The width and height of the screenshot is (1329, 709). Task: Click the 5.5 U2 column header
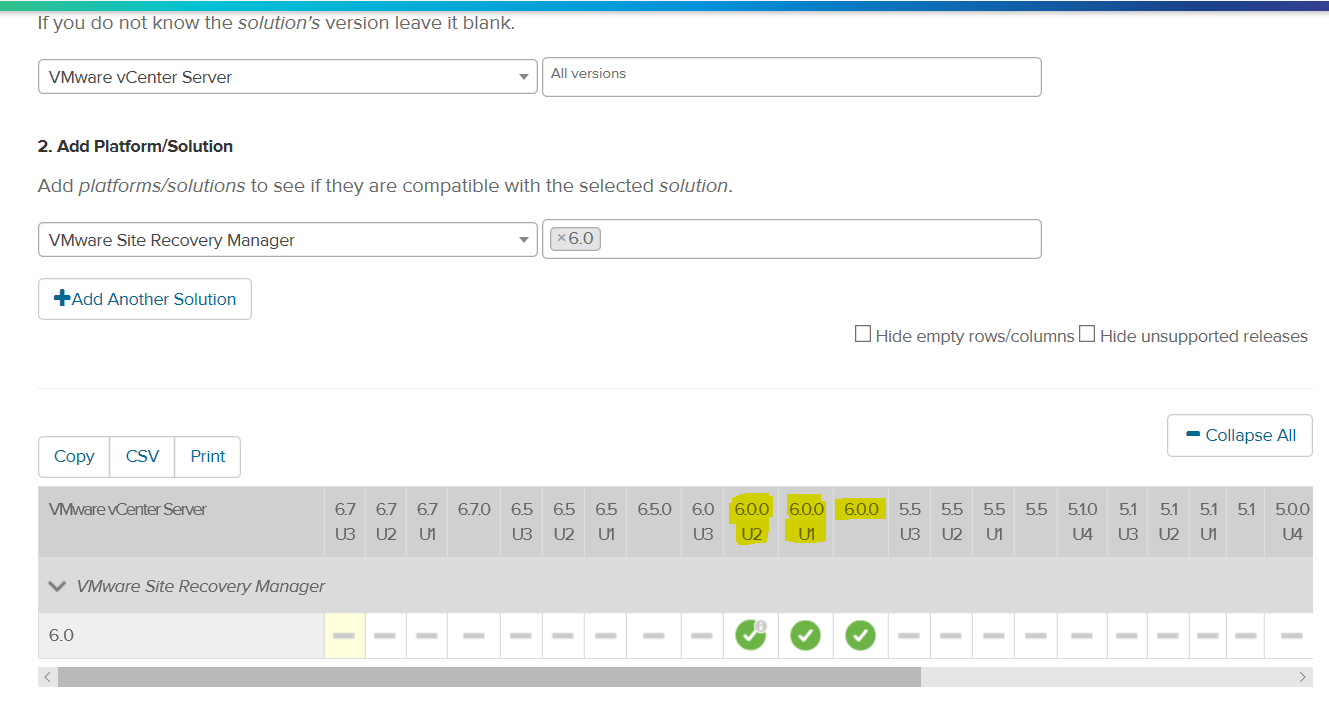coord(951,521)
